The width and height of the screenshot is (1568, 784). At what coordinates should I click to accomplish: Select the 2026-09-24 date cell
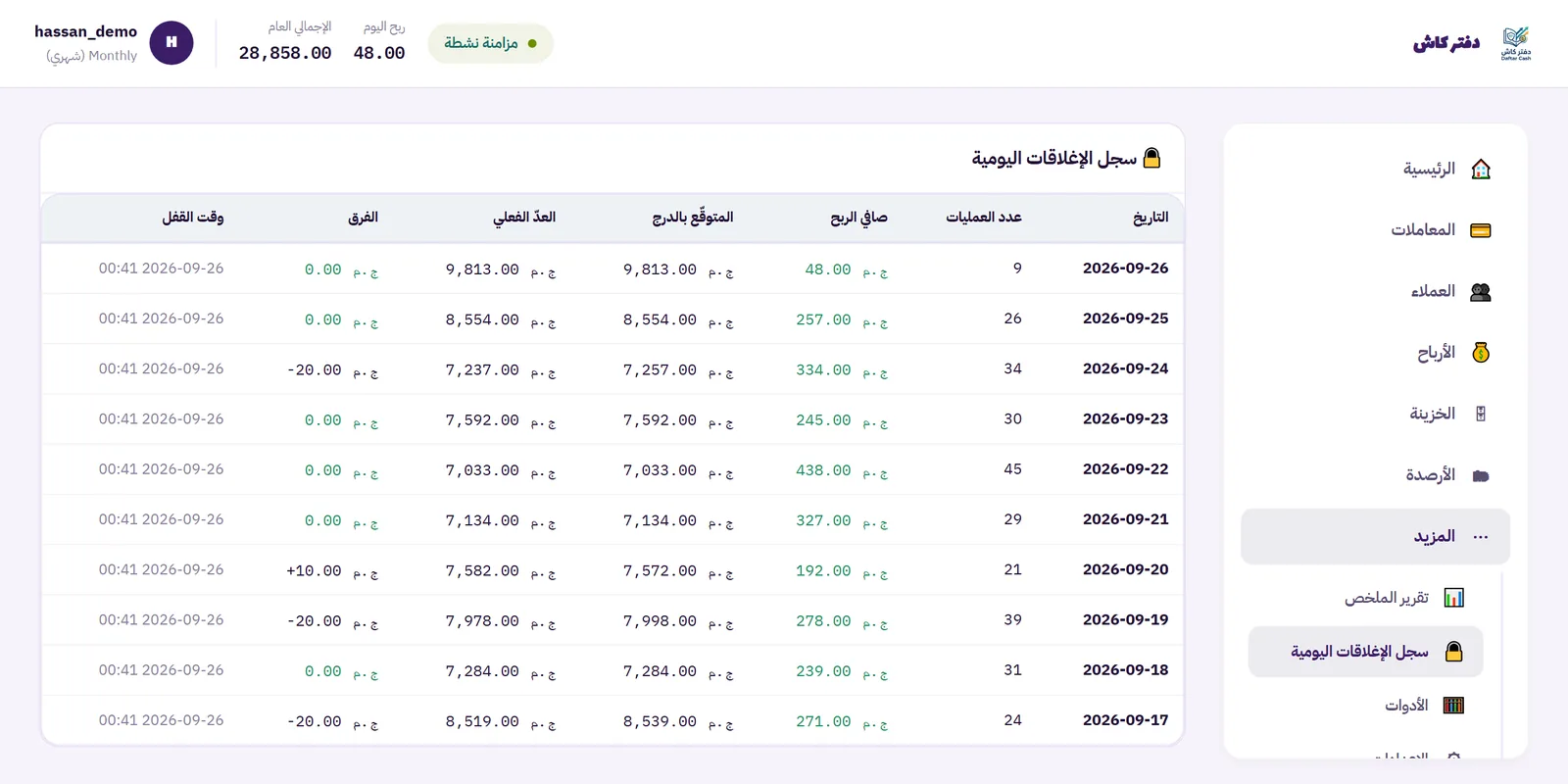coord(1125,368)
